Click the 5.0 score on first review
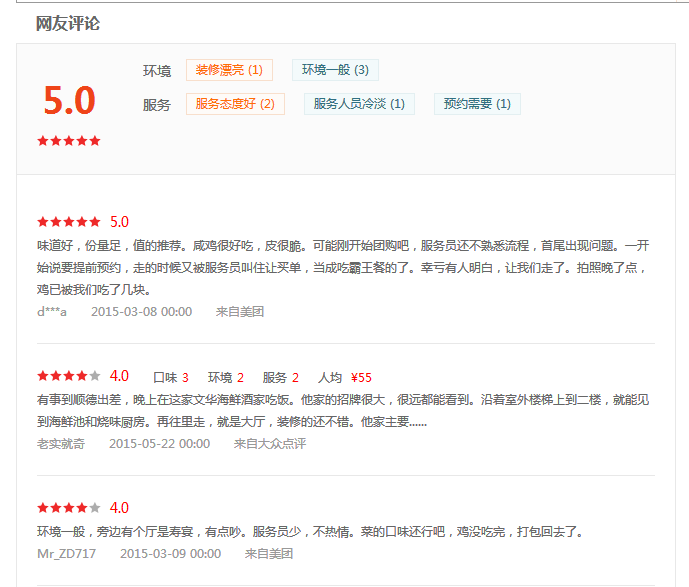This screenshot has width=689, height=587. pyautogui.click(x=119, y=221)
